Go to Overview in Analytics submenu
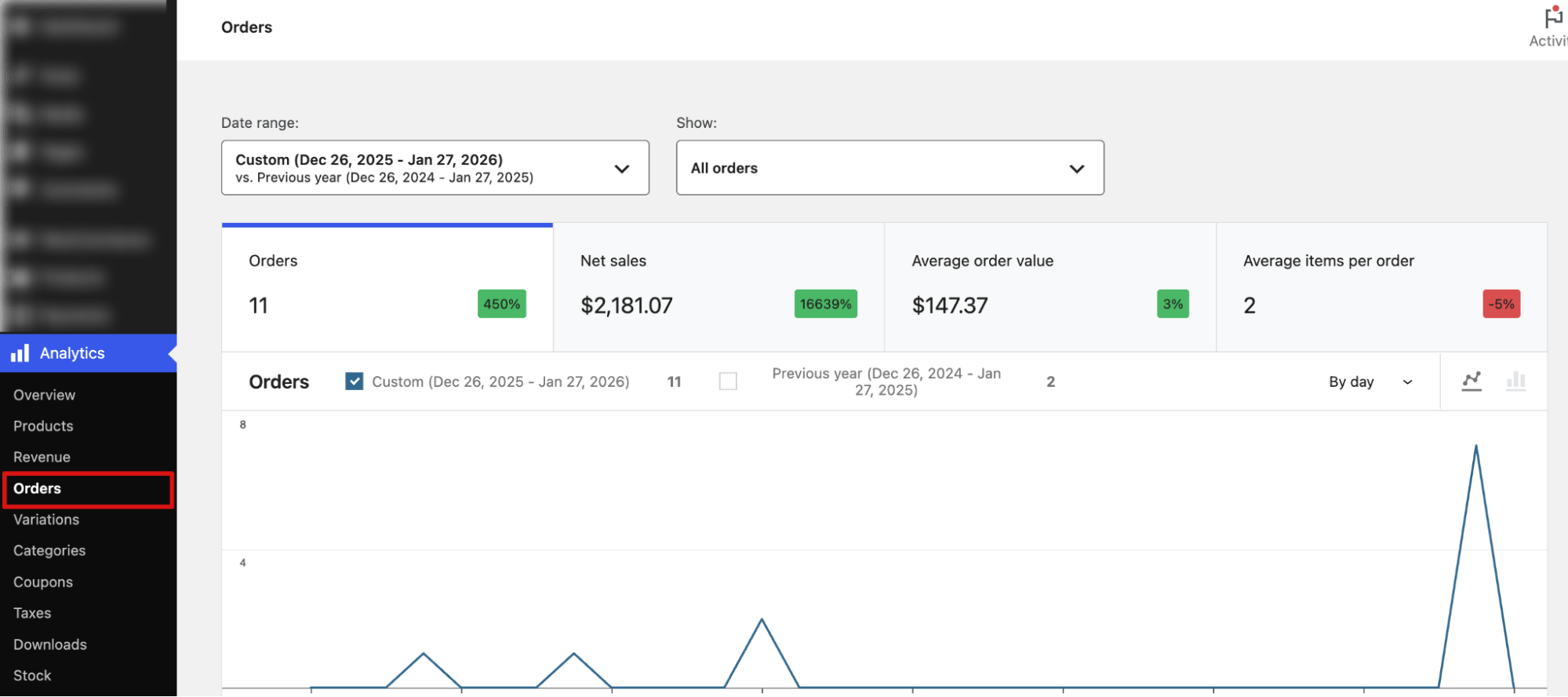The width and height of the screenshot is (1568, 697). point(44,395)
